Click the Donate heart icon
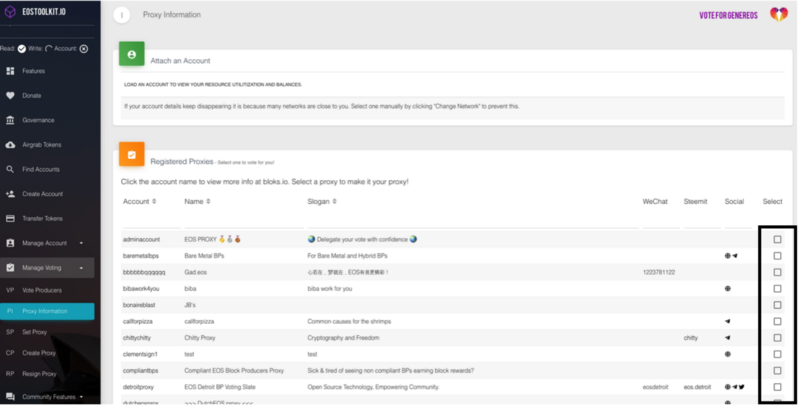This screenshot has width=800, height=406. click(10, 96)
